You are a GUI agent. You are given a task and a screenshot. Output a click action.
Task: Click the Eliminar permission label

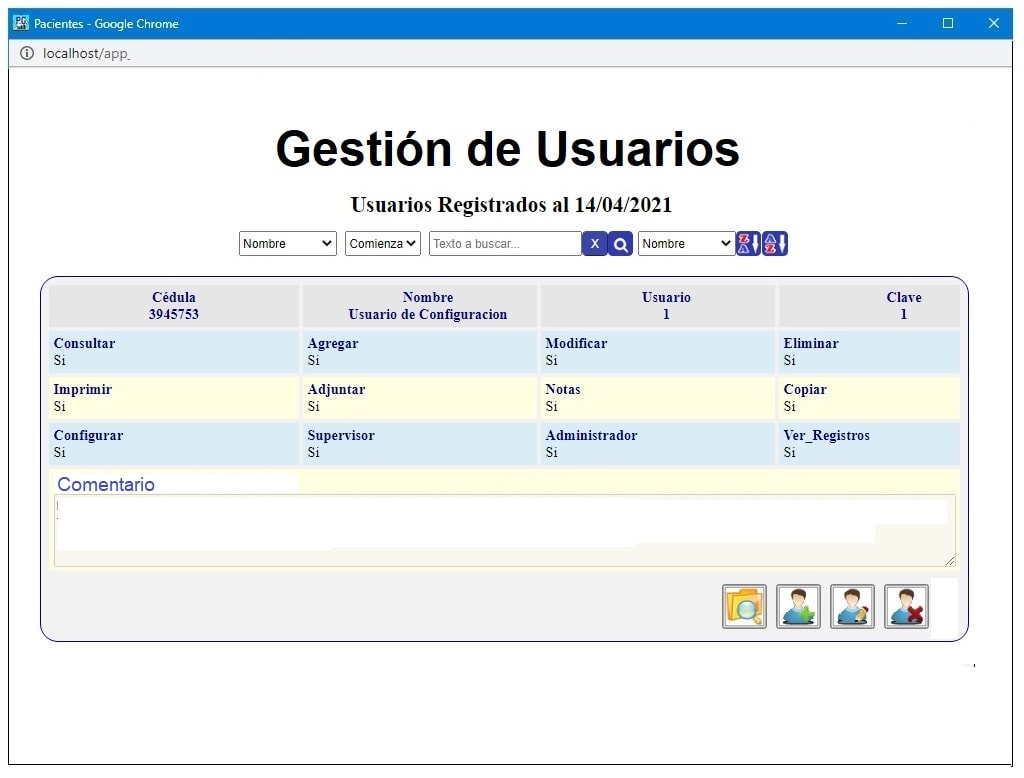click(811, 344)
